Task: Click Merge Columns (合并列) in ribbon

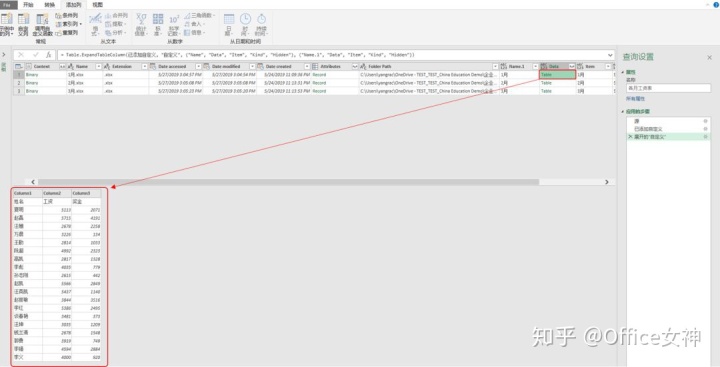Action: [116, 15]
